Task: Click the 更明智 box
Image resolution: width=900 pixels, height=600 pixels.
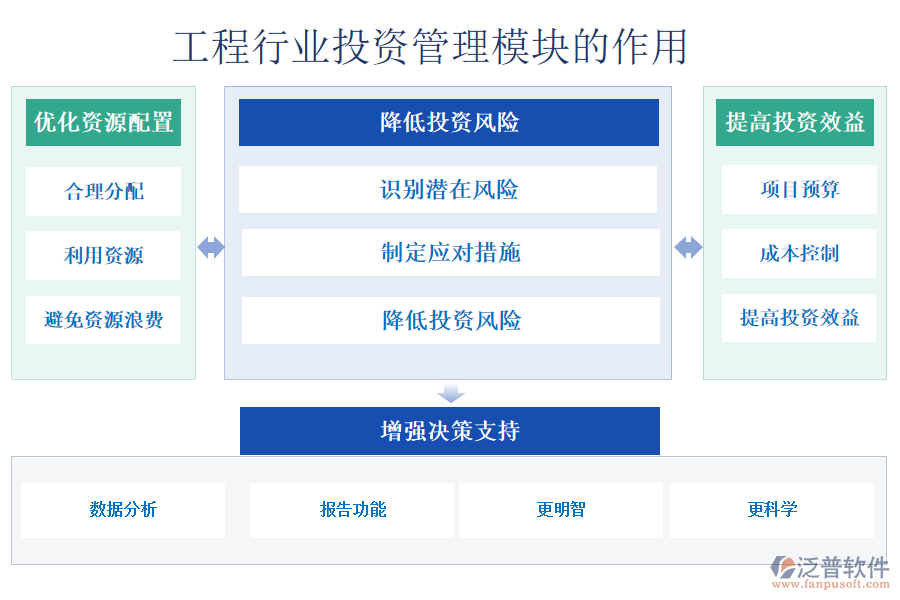Action: (x=560, y=510)
